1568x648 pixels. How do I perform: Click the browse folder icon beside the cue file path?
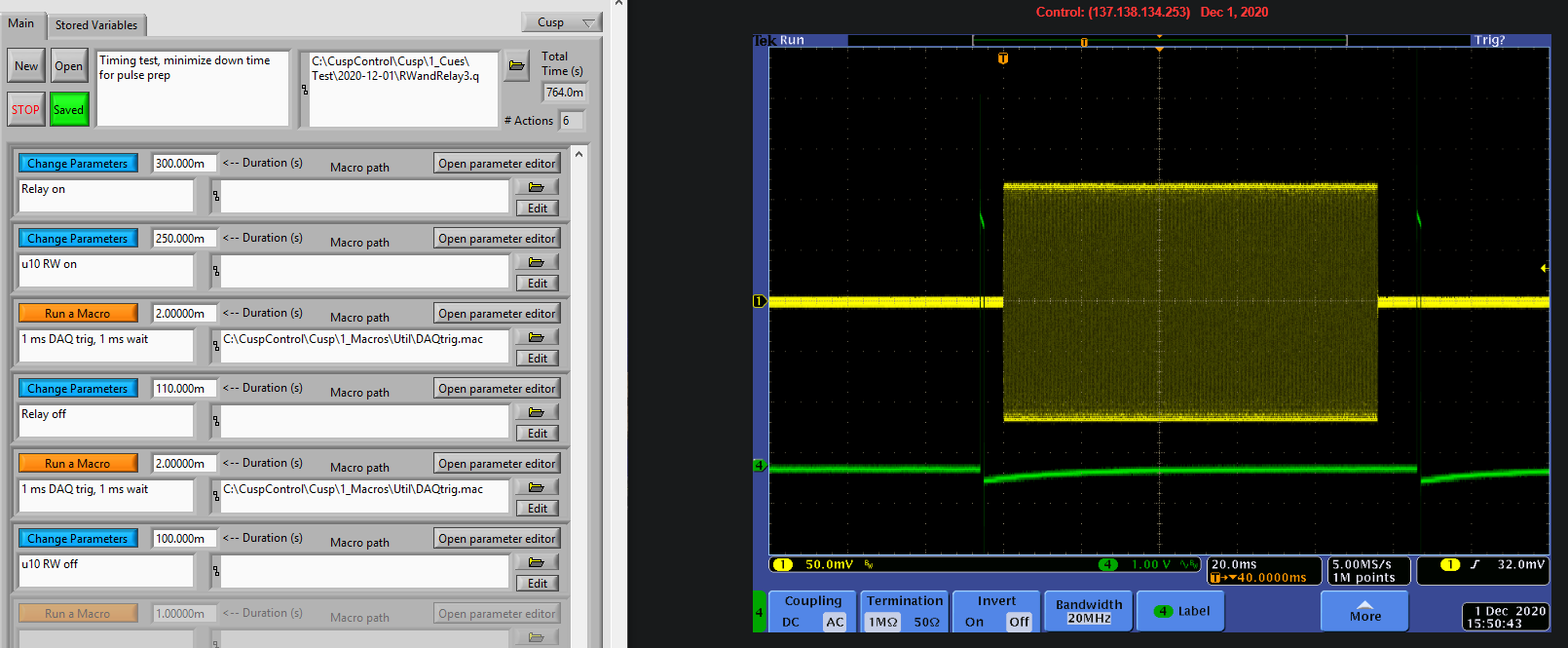517,66
